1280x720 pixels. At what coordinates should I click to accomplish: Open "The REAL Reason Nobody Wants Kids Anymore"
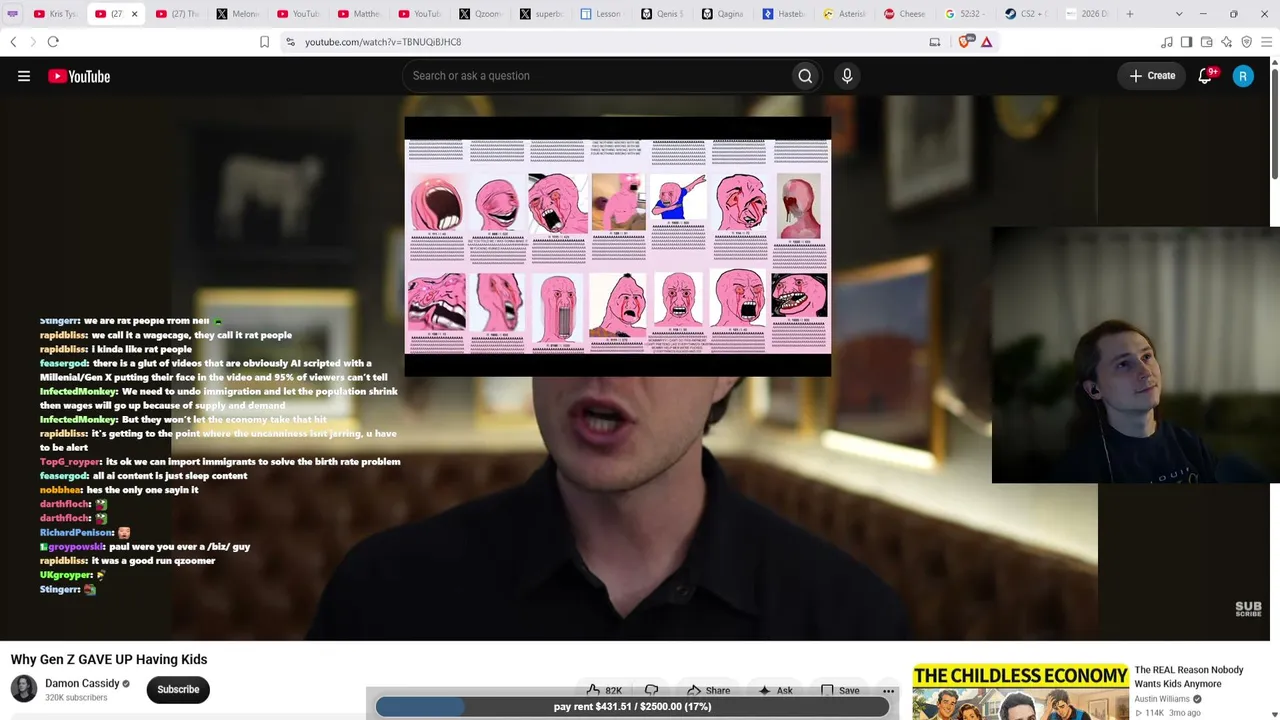pyautogui.click(x=1189, y=677)
